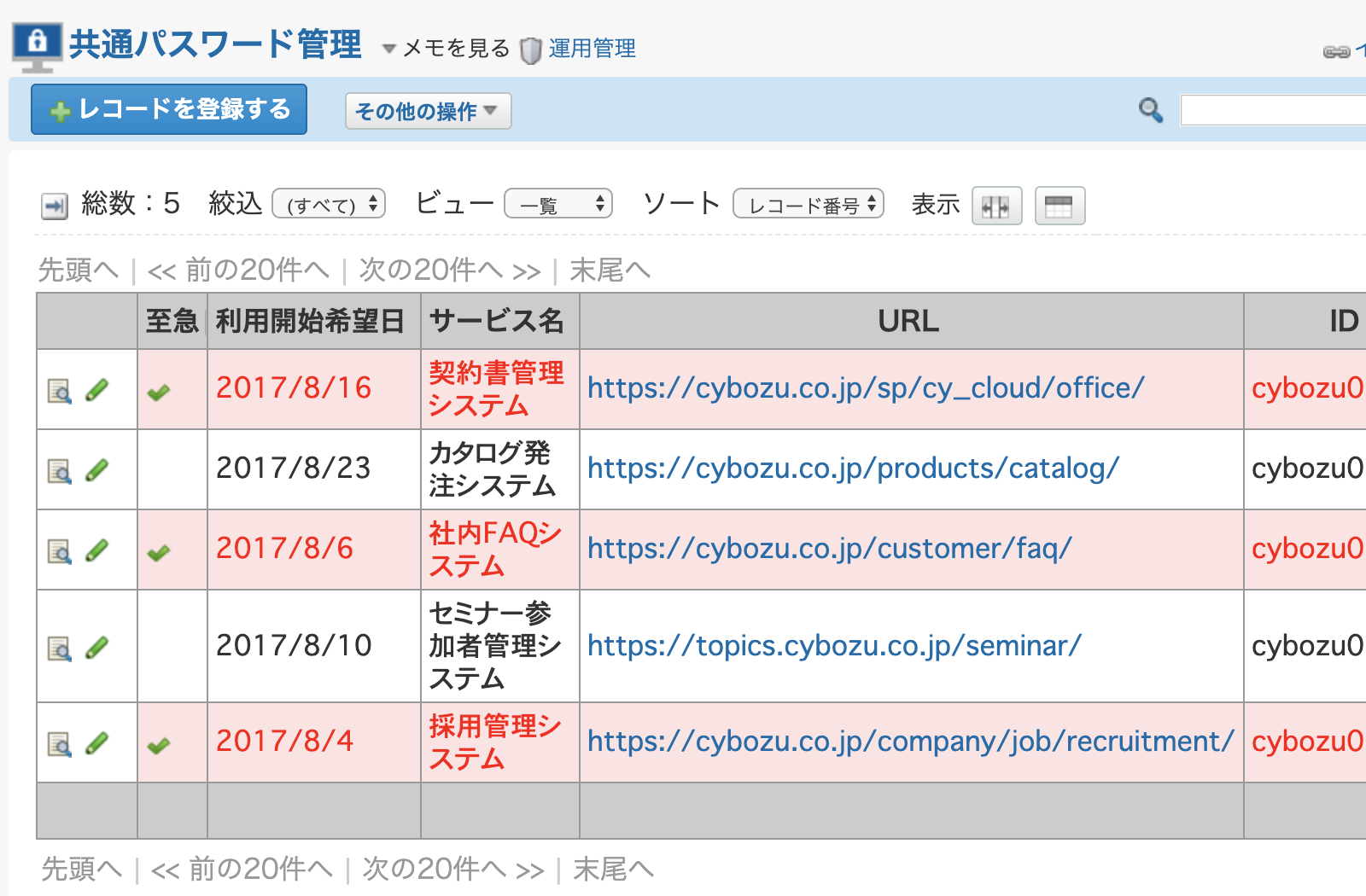The height and width of the screenshot is (896, 1366).
Task: Open the 運用管理 link
Action: (592, 49)
